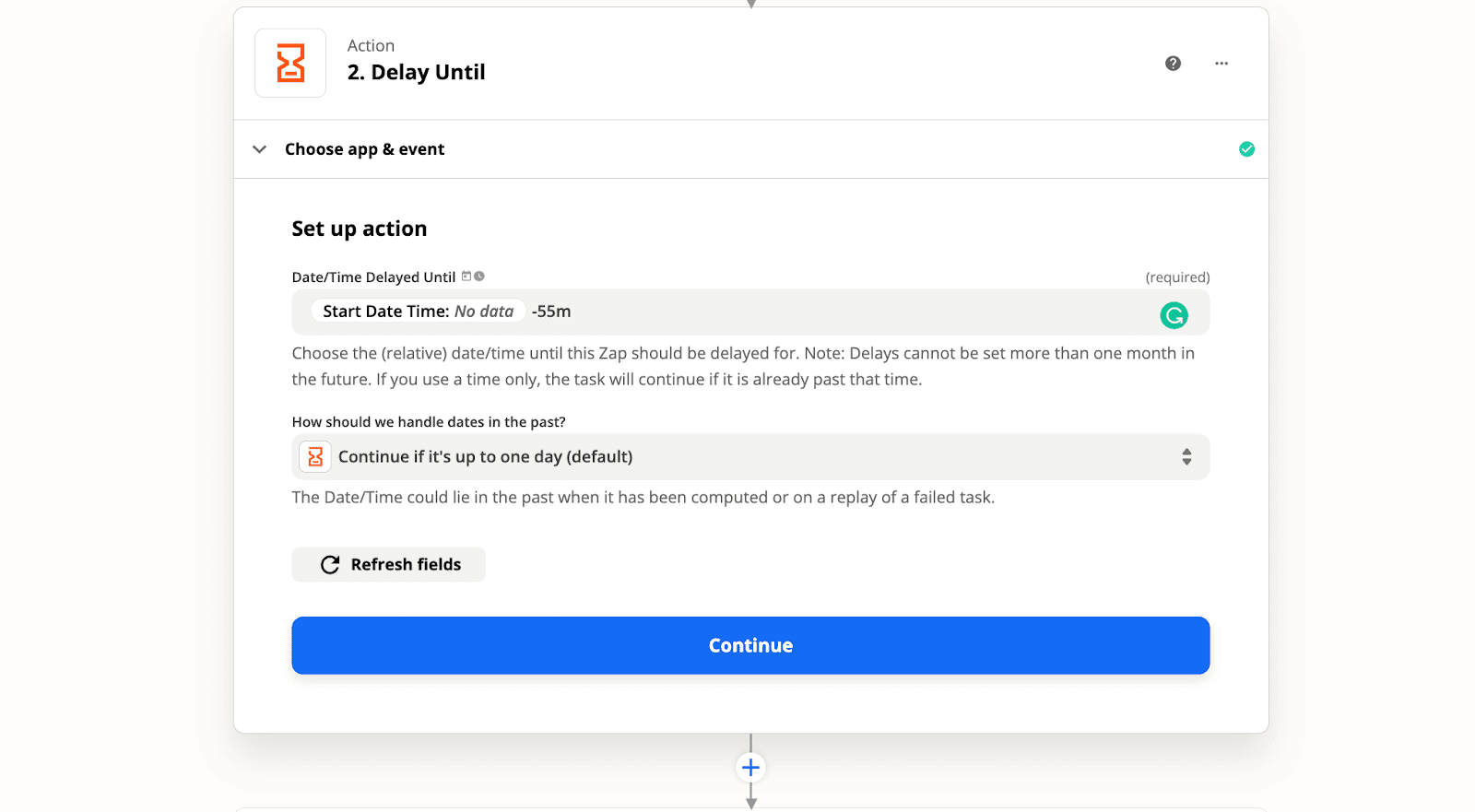
Task: Click the up/down arrows on past-dates dropdown
Action: 1186,457
